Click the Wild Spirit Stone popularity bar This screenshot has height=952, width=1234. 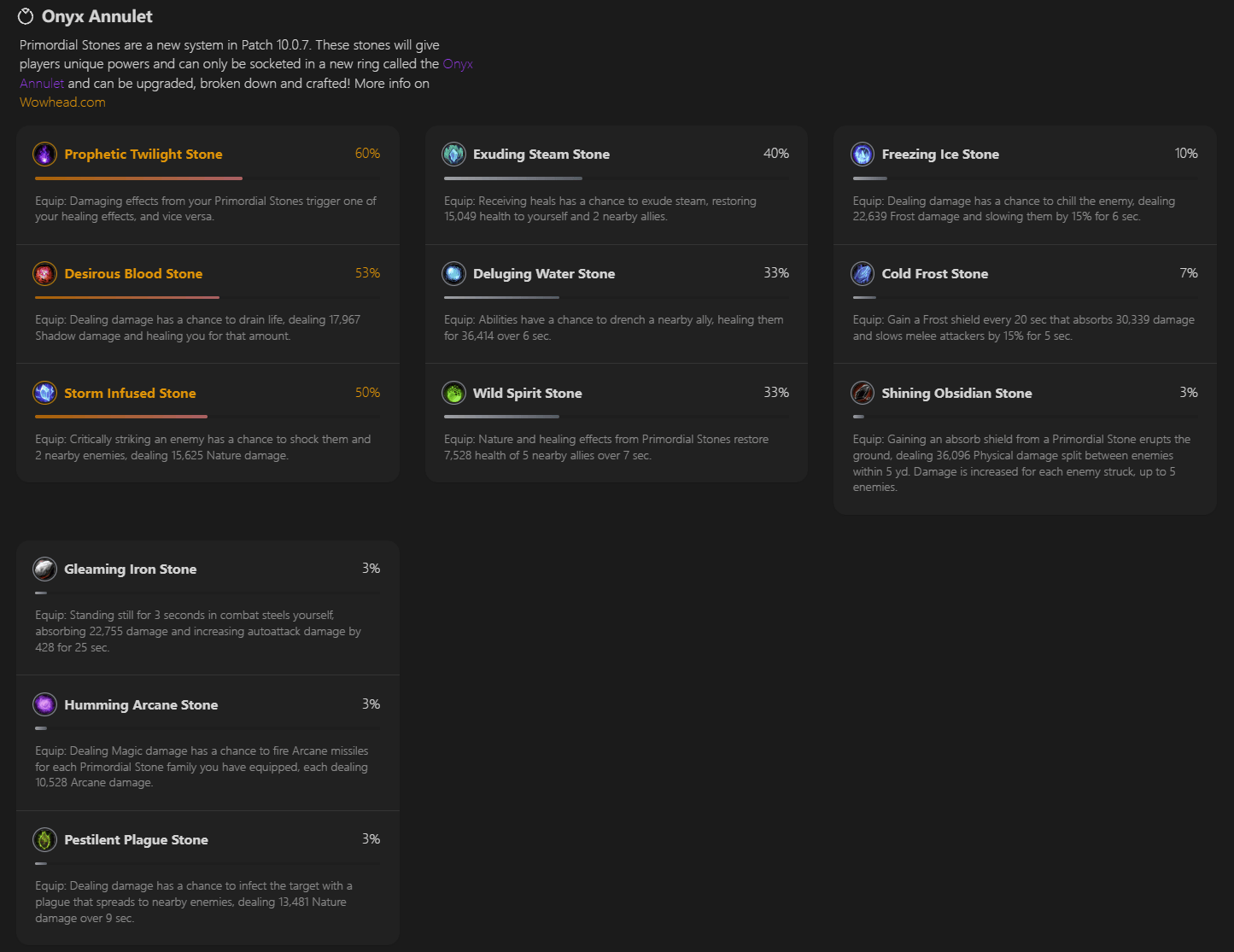click(617, 417)
